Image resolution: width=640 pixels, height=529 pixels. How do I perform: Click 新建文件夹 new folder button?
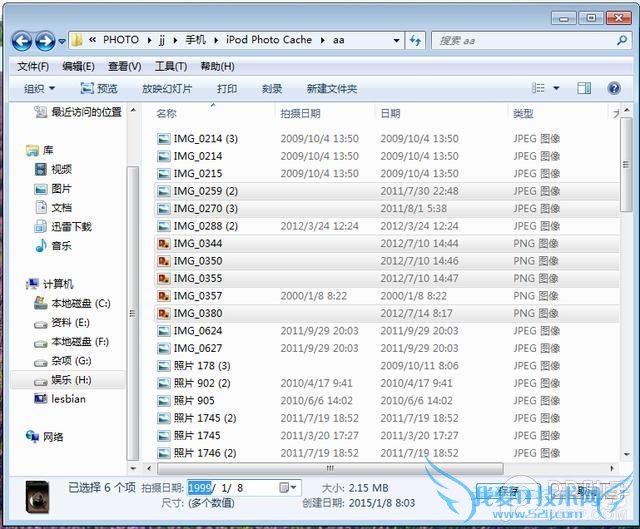click(x=332, y=88)
